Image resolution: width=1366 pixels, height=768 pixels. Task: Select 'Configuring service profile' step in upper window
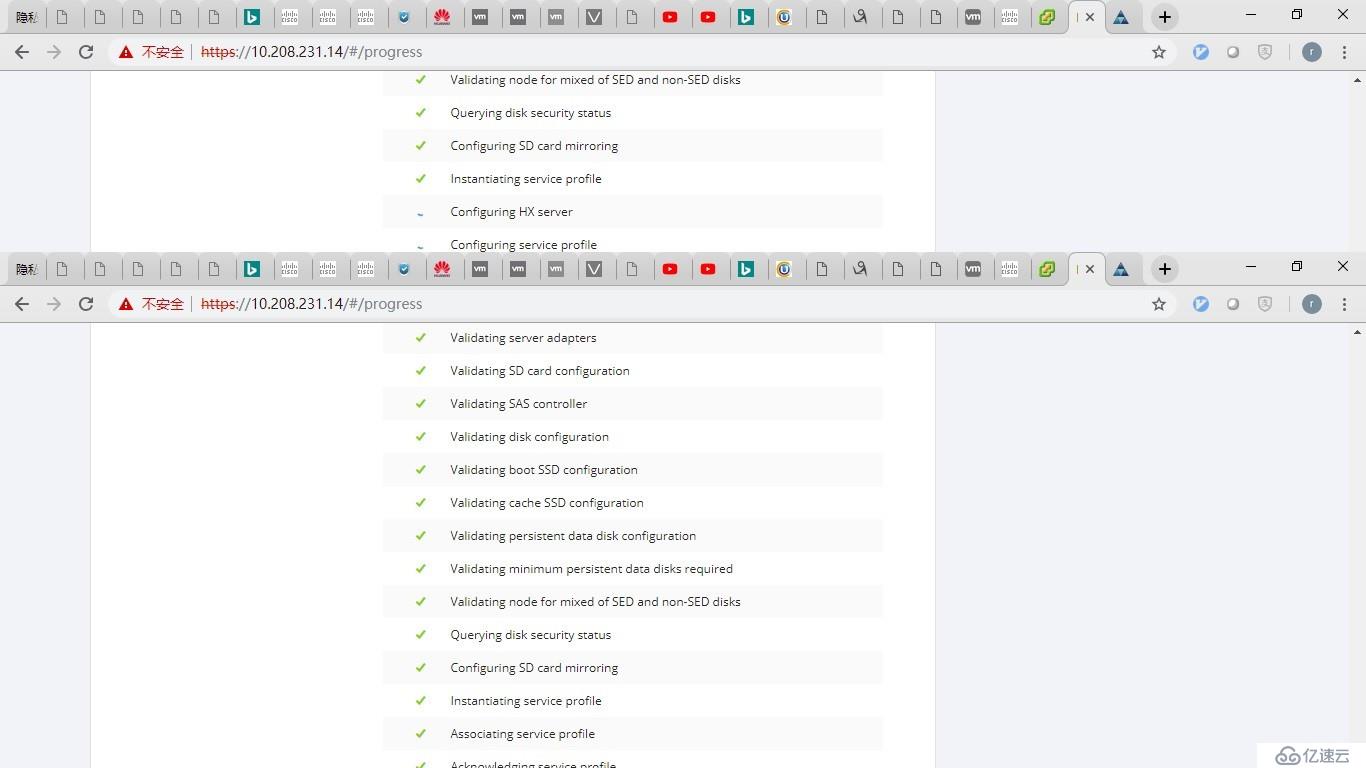tap(632, 243)
